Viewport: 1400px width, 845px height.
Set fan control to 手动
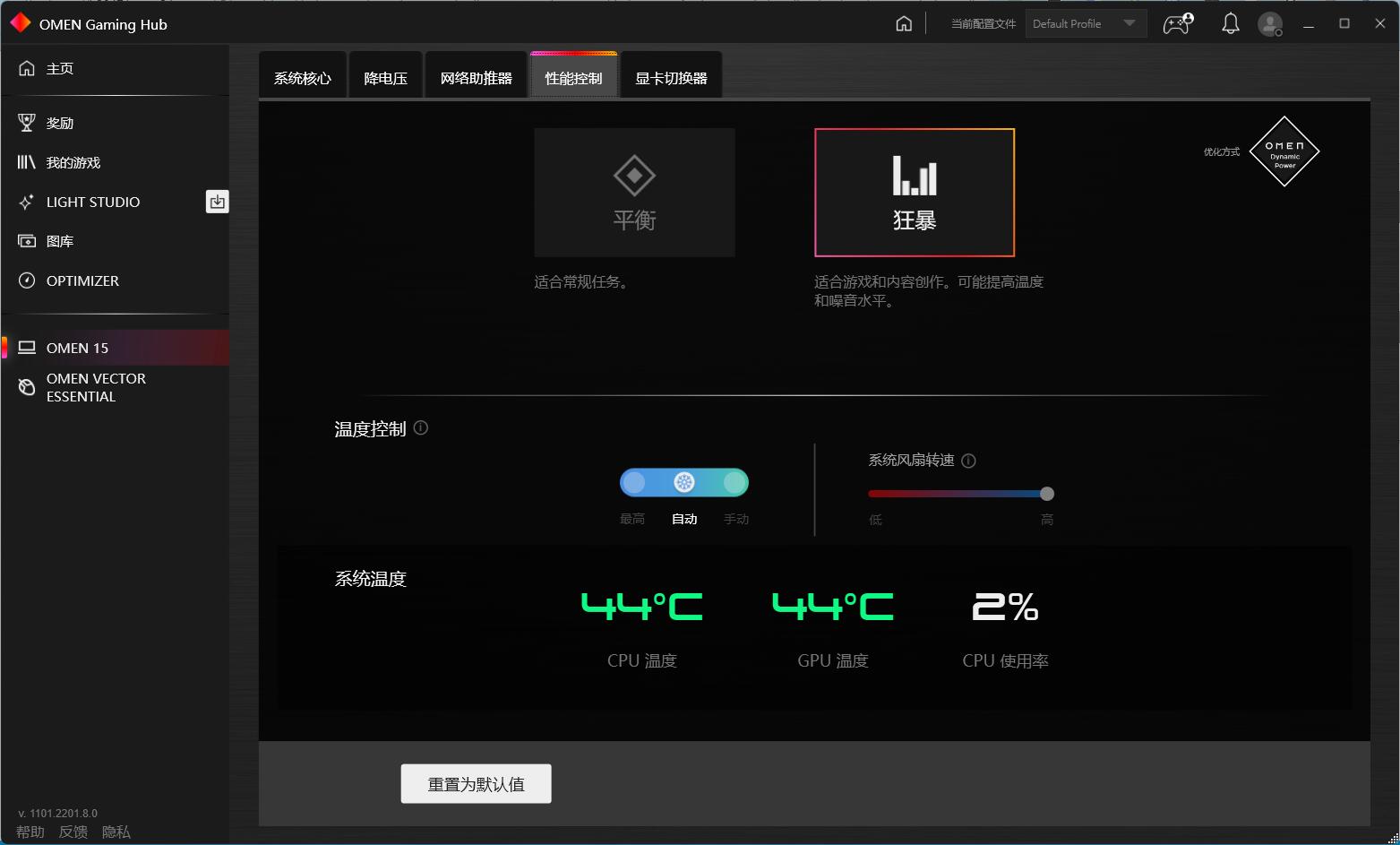coord(735,484)
